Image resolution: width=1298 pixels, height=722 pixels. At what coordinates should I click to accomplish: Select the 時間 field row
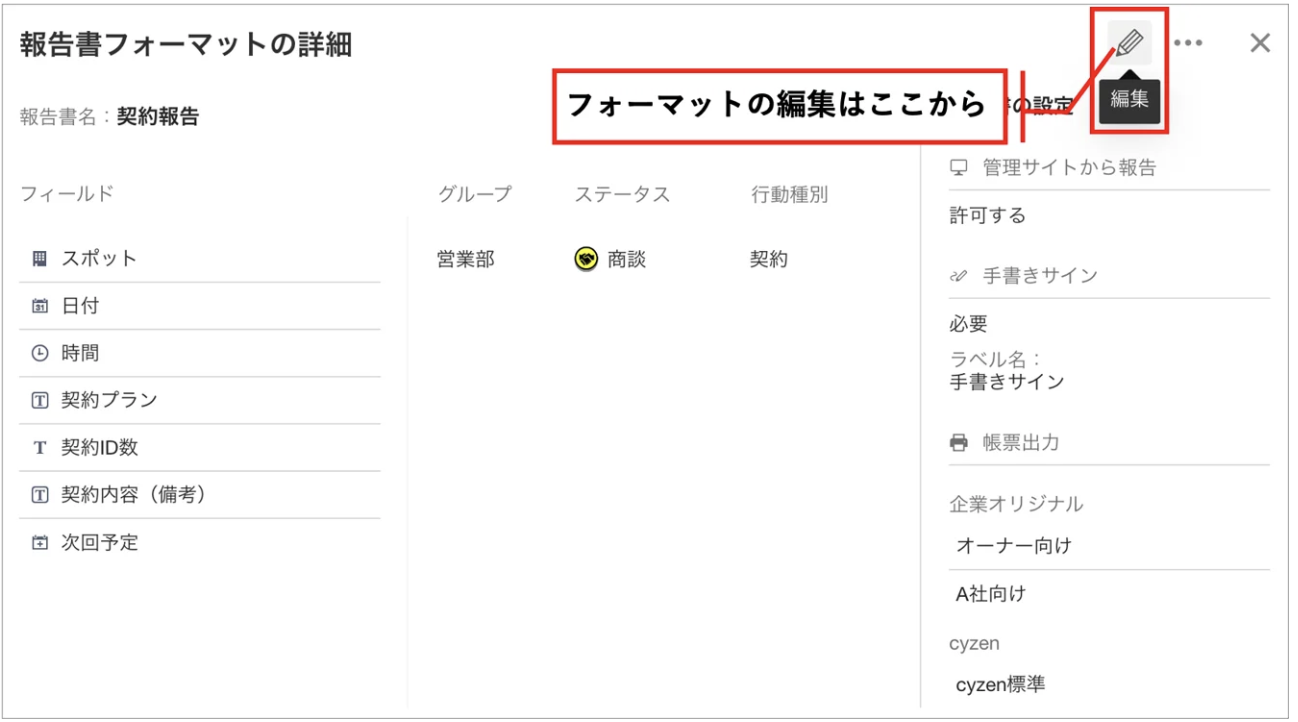point(200,353)
